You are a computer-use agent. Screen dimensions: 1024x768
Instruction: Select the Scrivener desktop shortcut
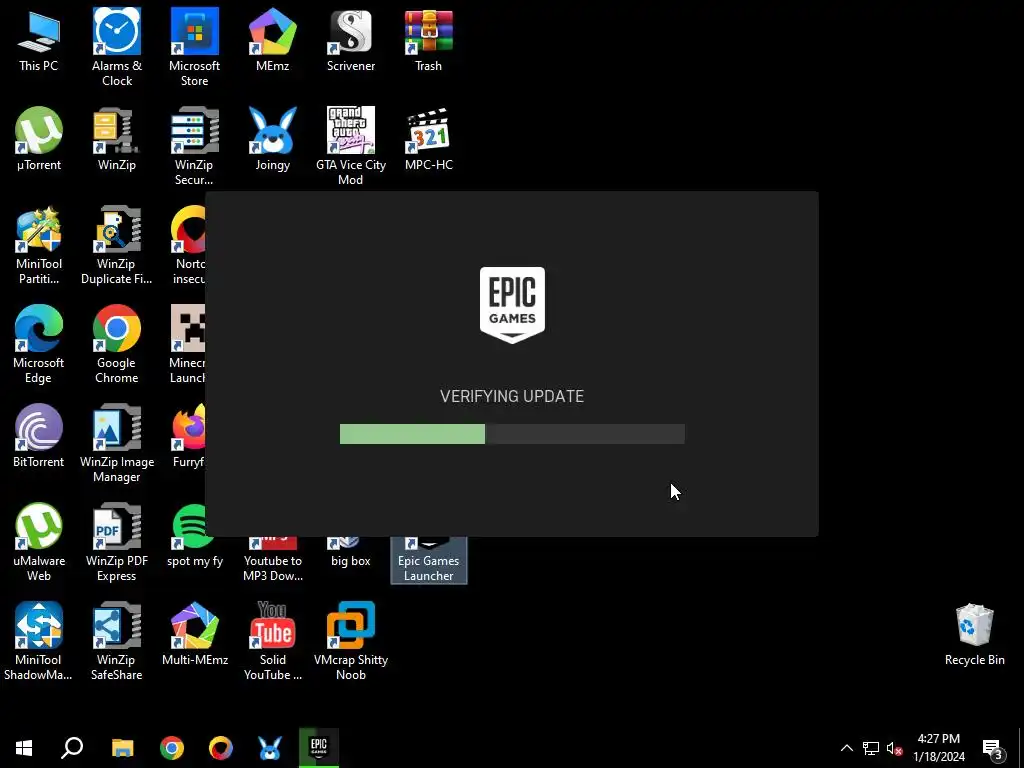click(351, 41)
